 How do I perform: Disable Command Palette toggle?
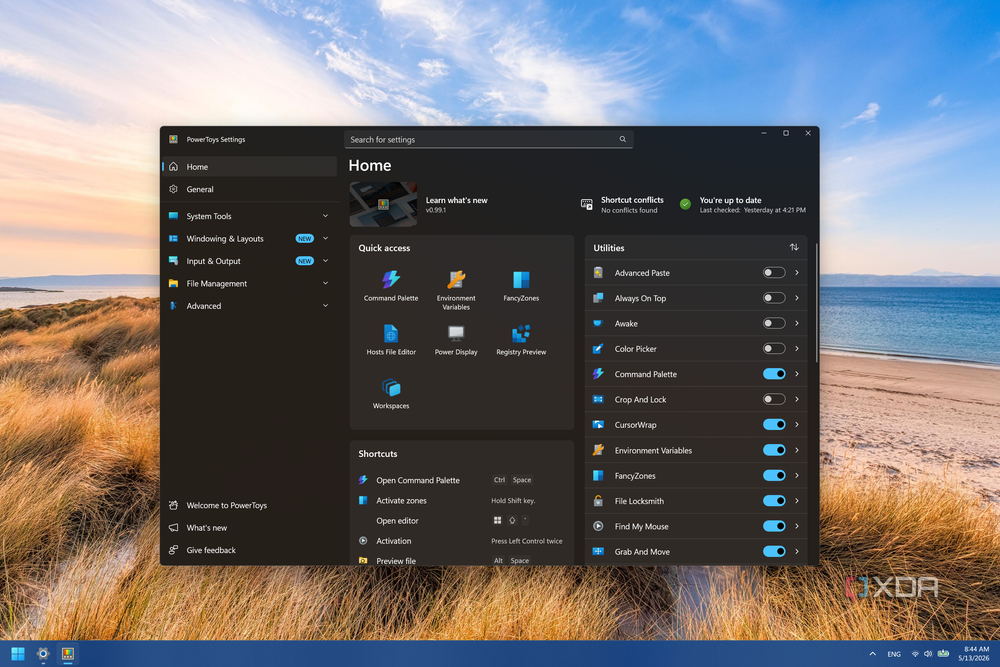[x=774, y=374]
